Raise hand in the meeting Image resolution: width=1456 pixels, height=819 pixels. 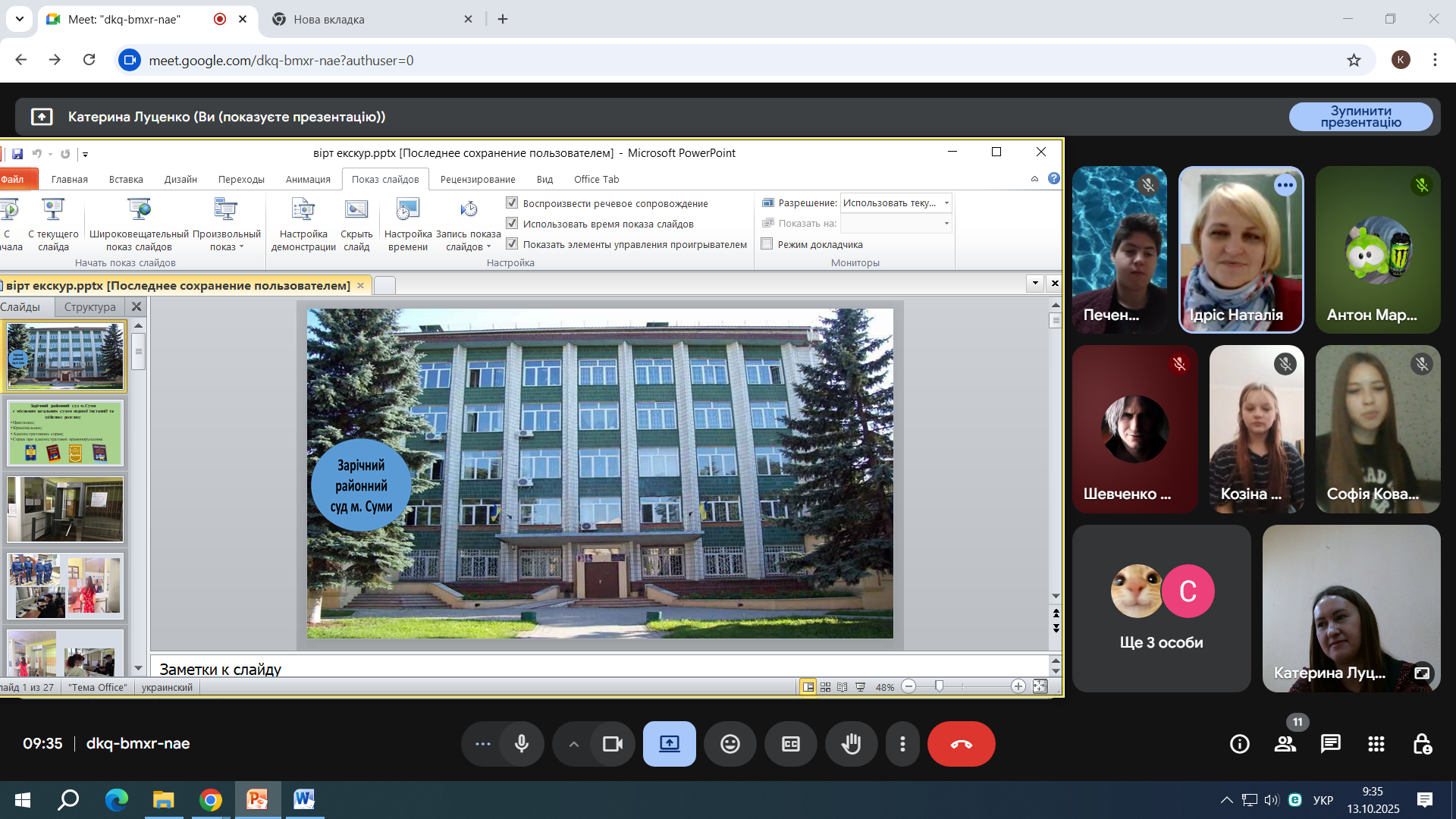pos(851,744)
